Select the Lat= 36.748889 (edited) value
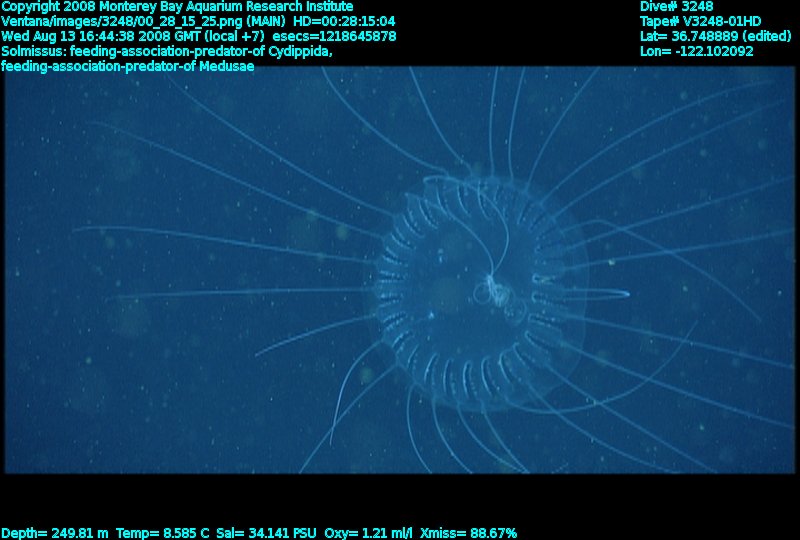The image size is (800, 540). click(x=715, y=37)
